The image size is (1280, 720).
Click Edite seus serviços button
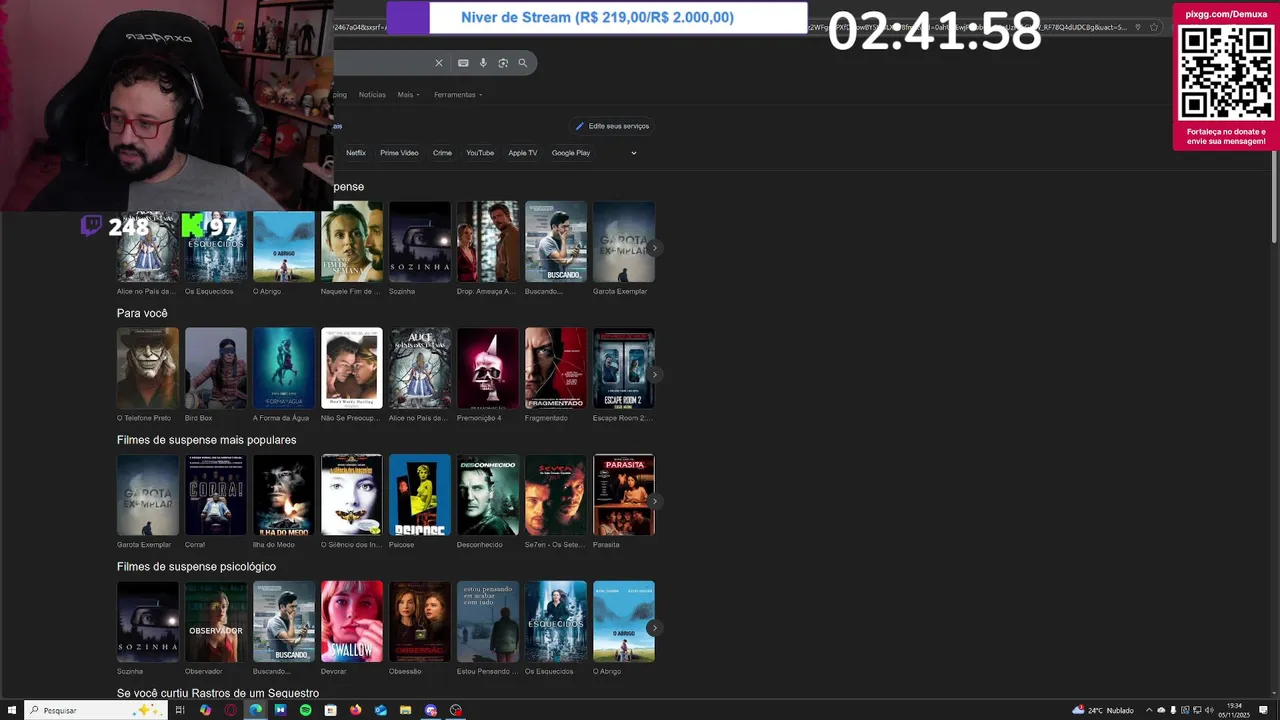pos(612,126)
